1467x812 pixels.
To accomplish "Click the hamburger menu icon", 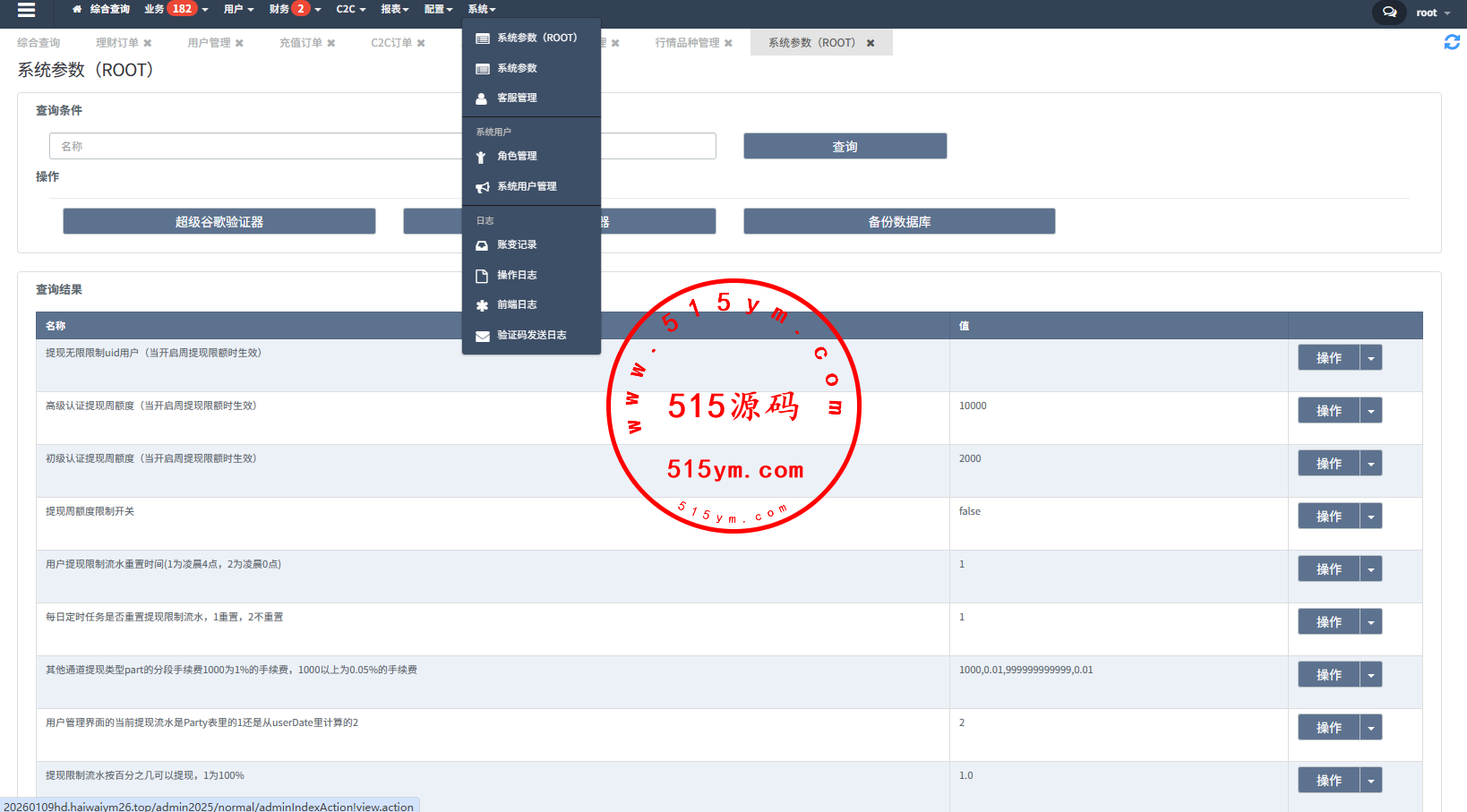I will pyautogui.click(x=26, y=10).
